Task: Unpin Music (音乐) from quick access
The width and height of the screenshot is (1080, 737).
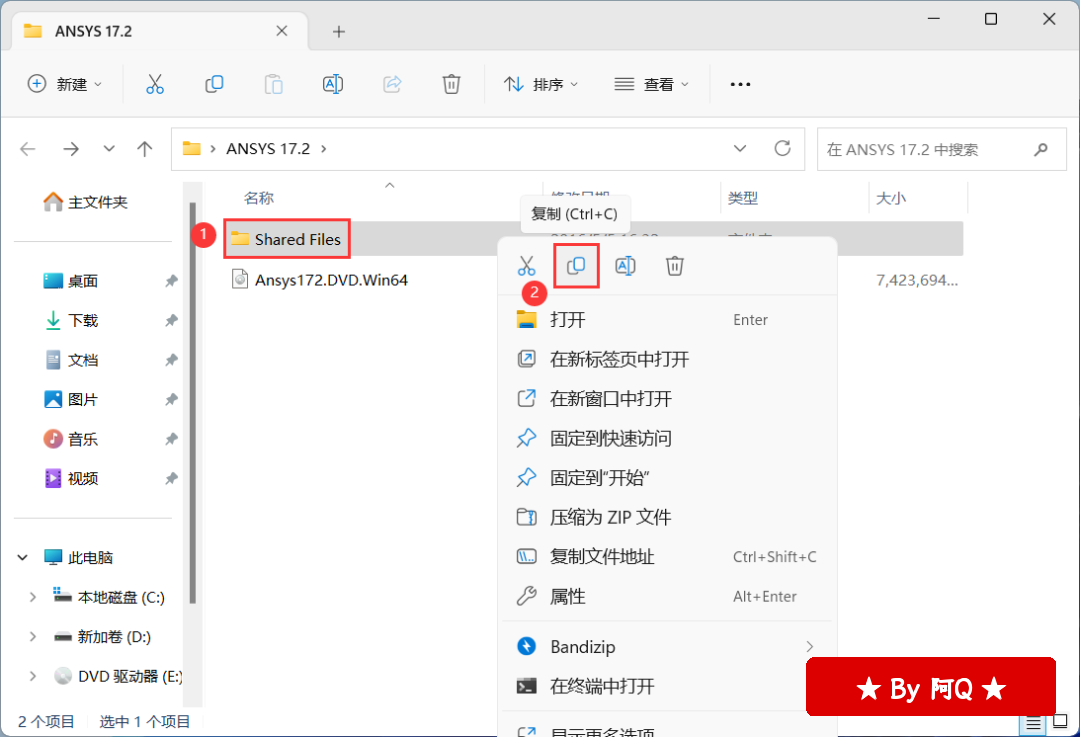Action: [172, 439]
